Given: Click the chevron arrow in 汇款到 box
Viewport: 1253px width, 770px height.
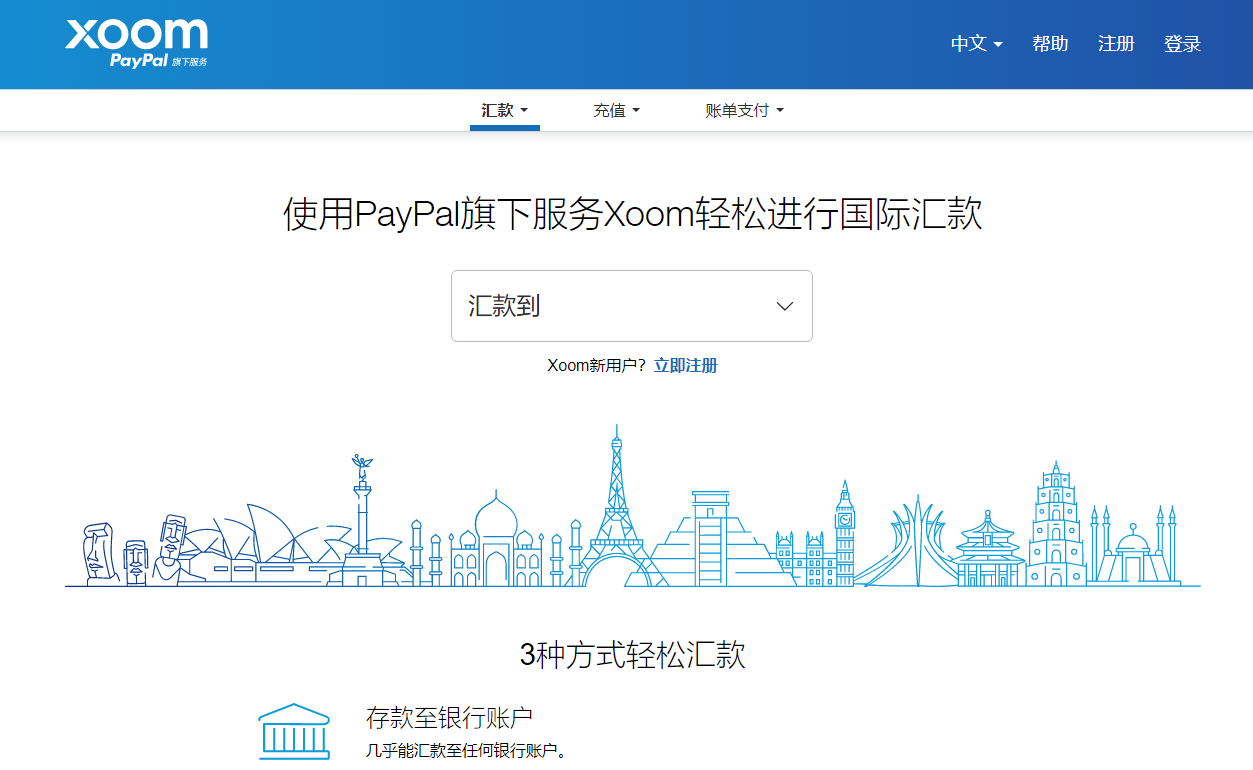Looking at the screenshot, I should 785,306.
